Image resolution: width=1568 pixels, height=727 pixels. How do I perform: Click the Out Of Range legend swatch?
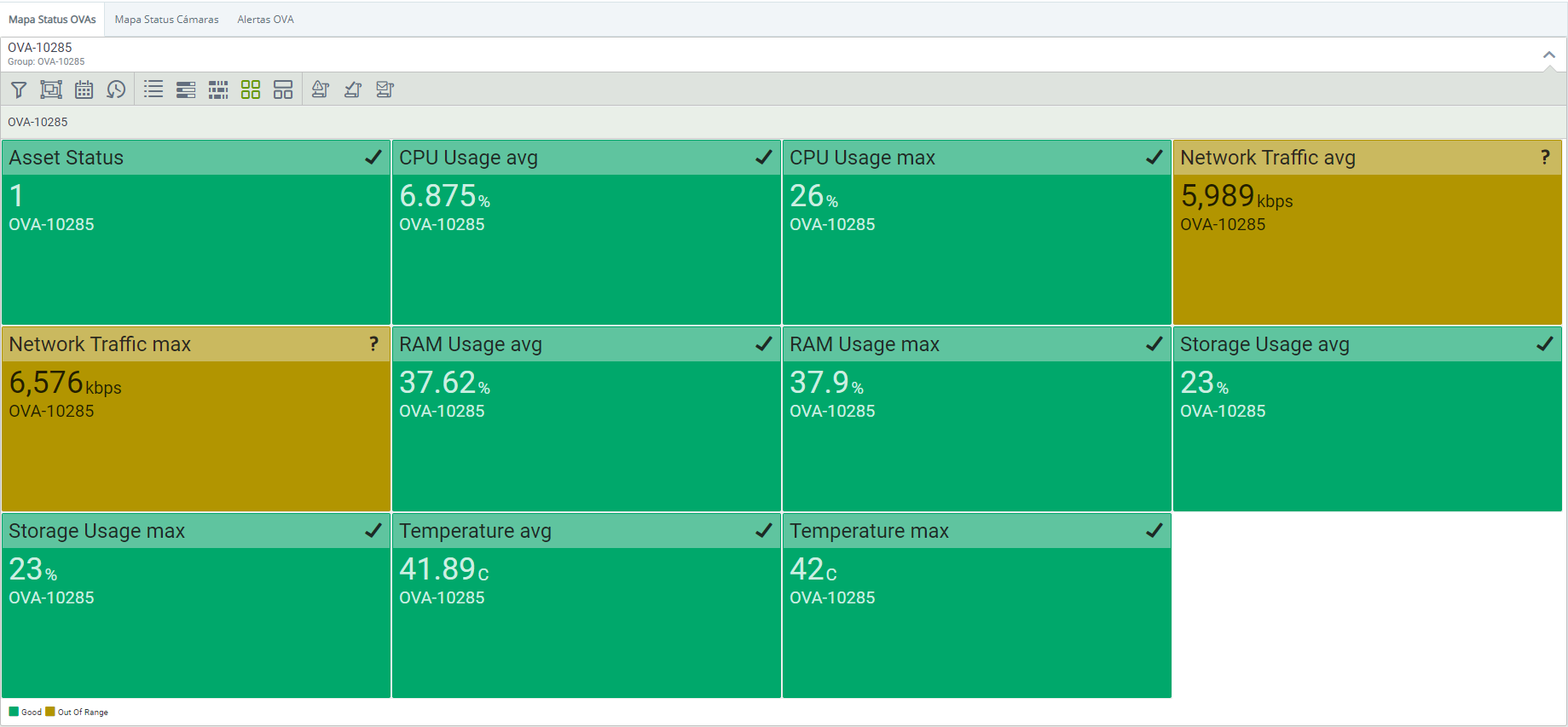pos(50,712)
